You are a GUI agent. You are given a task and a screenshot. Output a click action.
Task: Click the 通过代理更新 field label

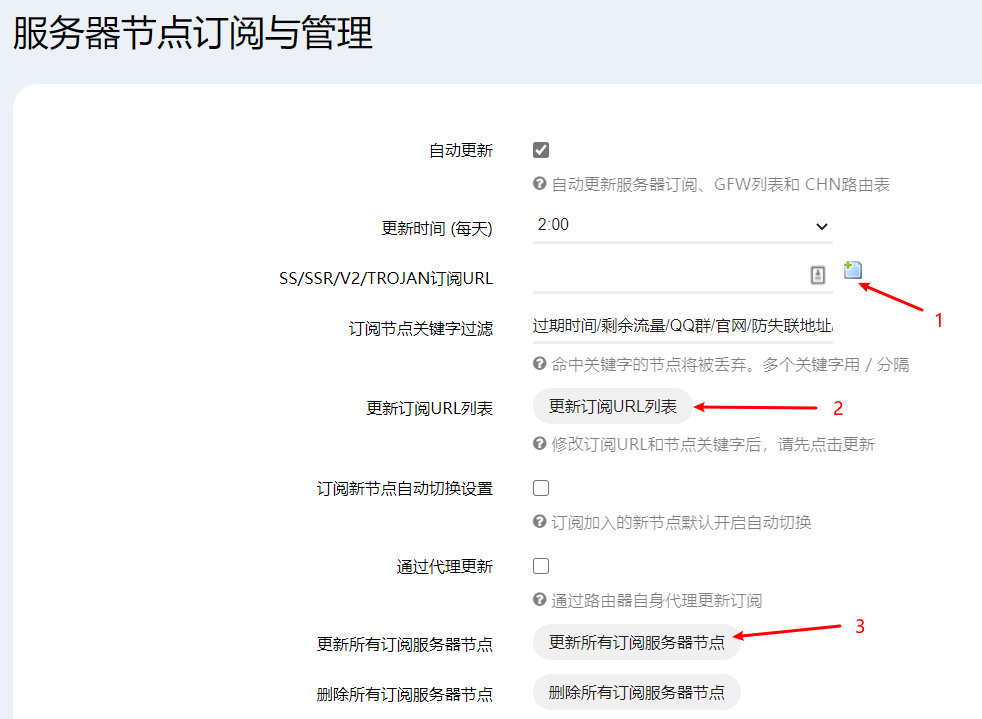coord(444,567)
